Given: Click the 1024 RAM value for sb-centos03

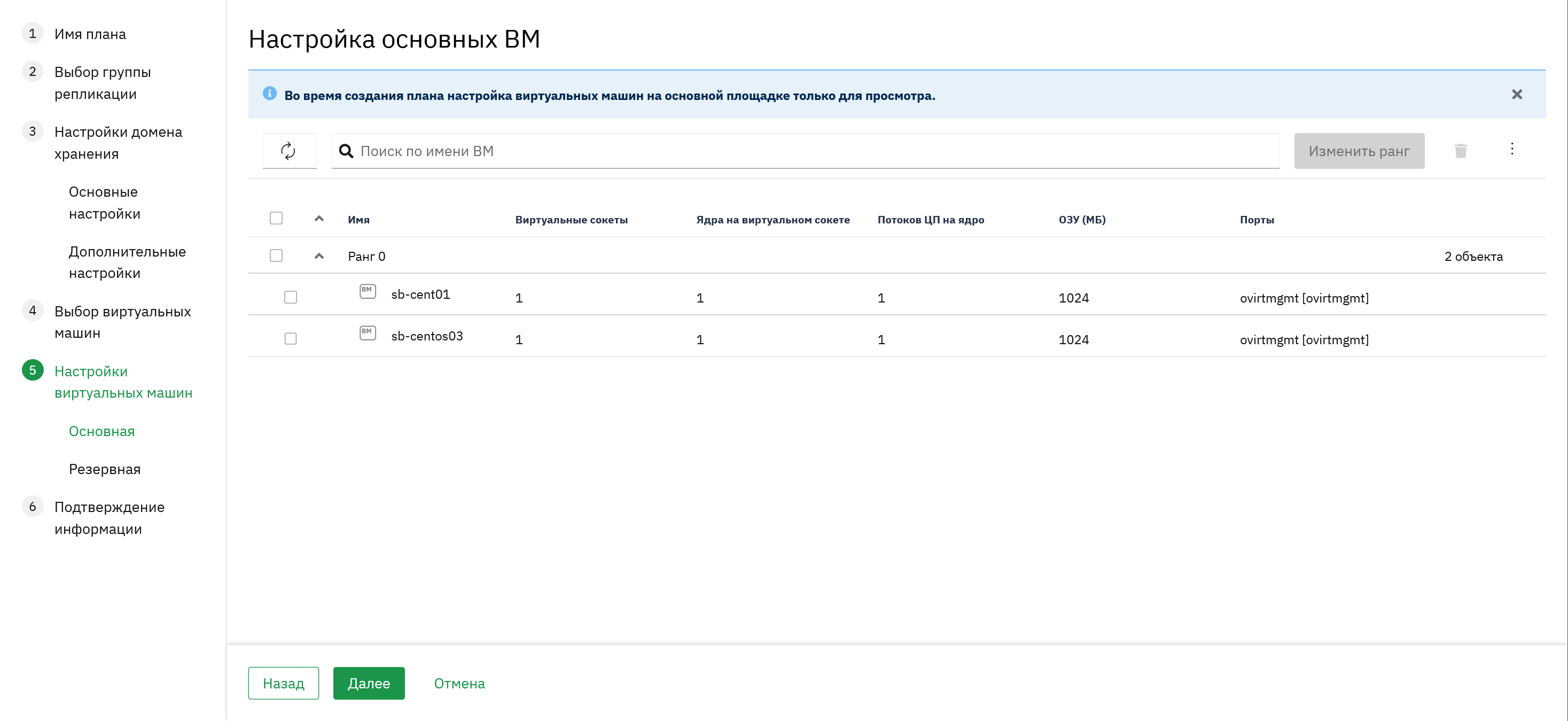Looking at the screenshot, I should [x=1074, y=339].
